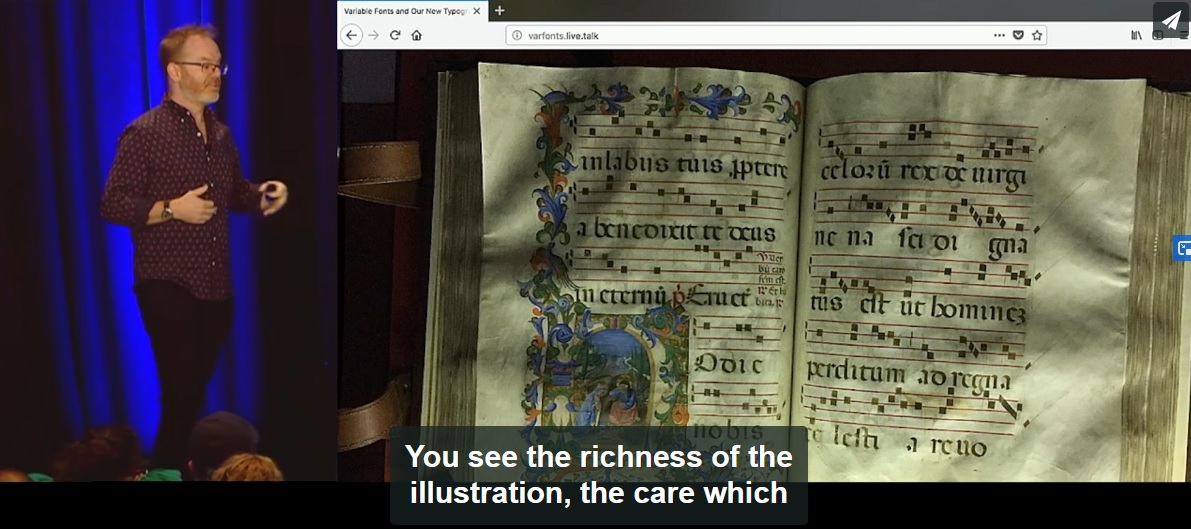This screenshot has width=1191, height=529.
Task: Click the browser forward arrow
Action: [x=373, y=35]
